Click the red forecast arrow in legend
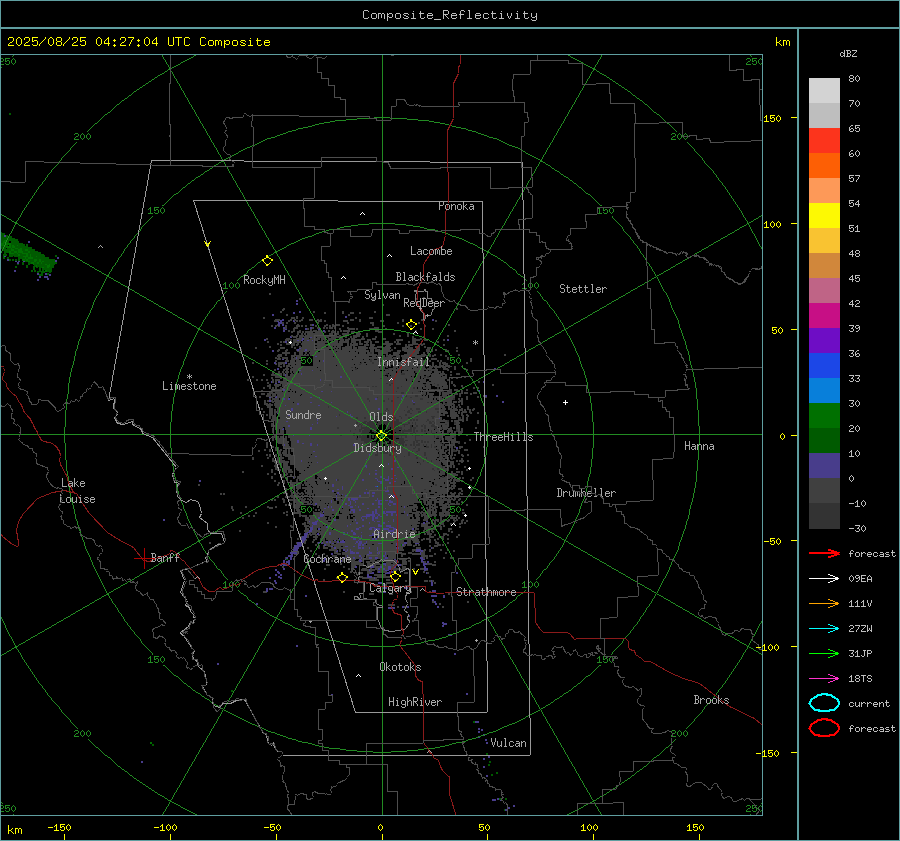This screenshot has height=841, width=900. [x=824, y=553]
